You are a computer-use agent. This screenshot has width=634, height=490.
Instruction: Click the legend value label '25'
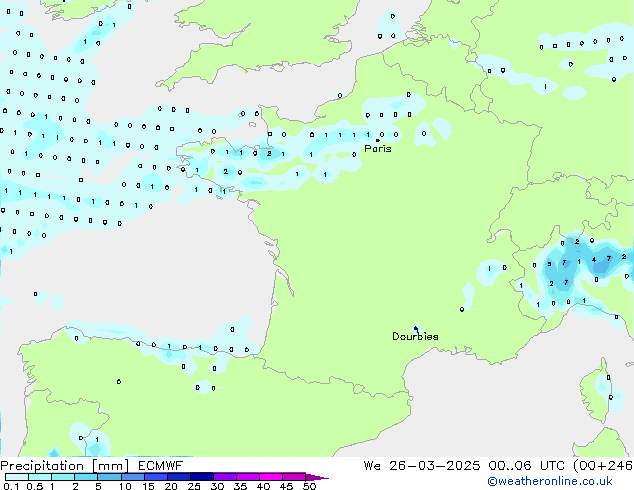click(194, 486)
